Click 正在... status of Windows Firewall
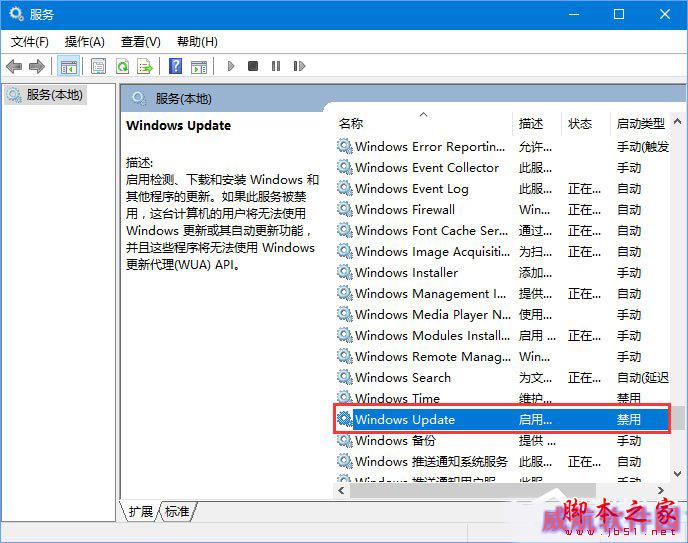Viewport: 688px width, 543px height. (x=584, y=210)
